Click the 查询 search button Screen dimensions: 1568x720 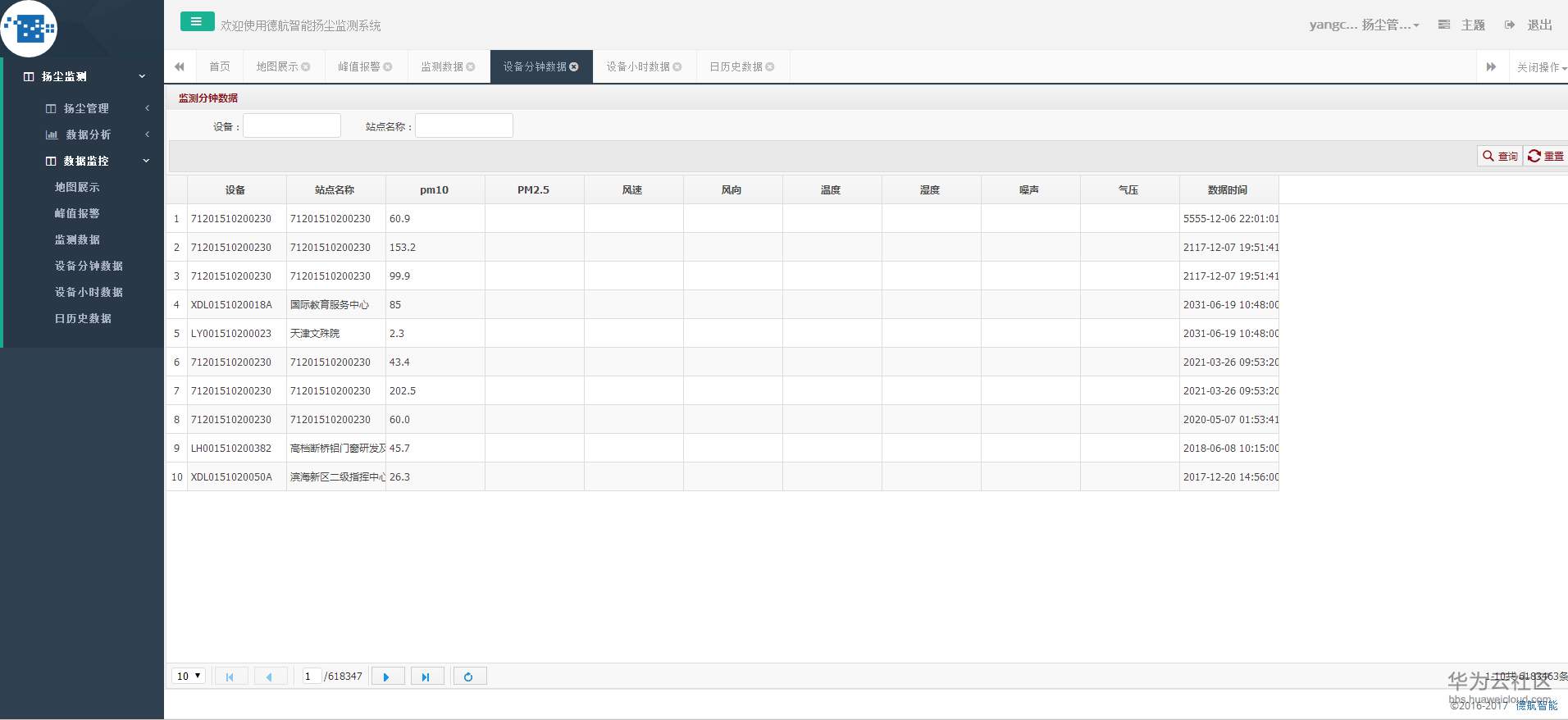[x=1500, y=156]
